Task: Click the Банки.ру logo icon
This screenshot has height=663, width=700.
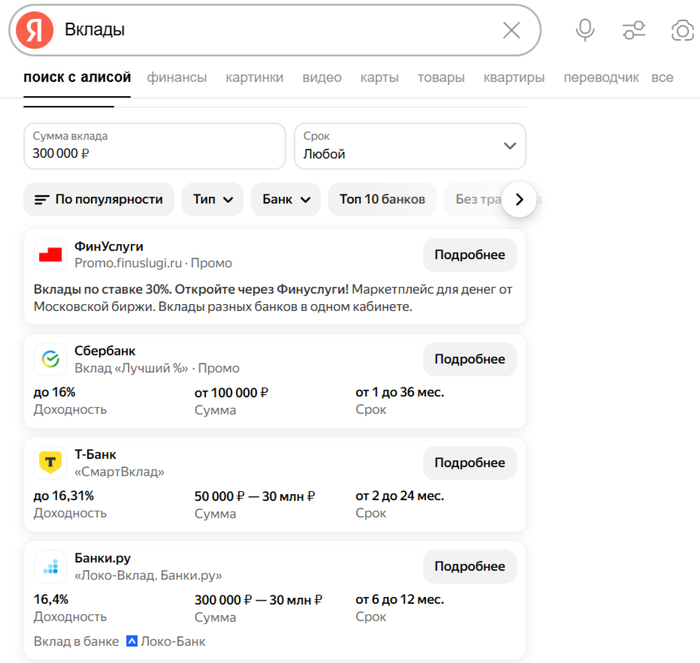Action: coord(50,567)
